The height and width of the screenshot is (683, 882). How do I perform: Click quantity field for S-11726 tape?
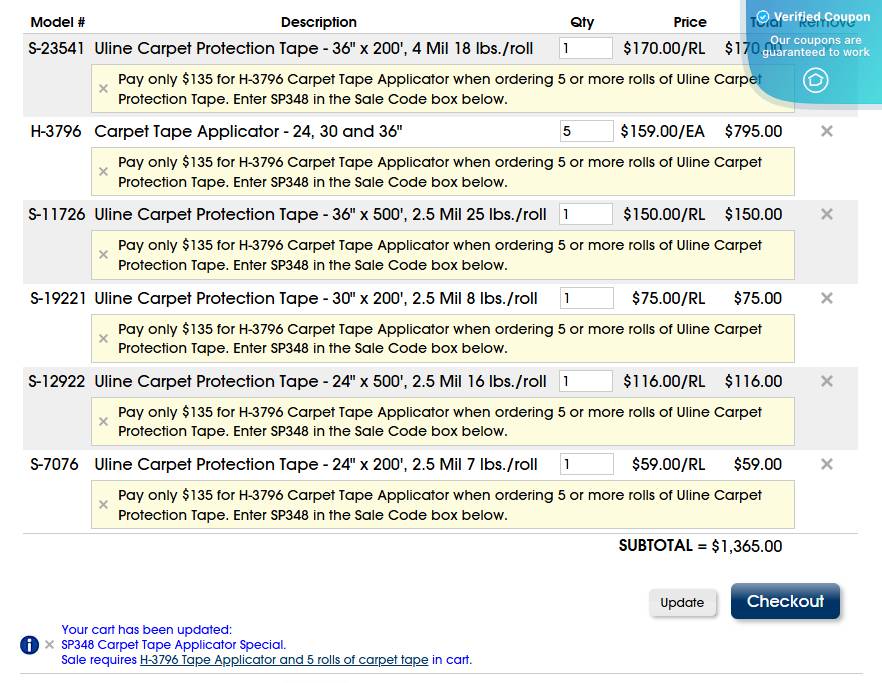tap(586, 214)
